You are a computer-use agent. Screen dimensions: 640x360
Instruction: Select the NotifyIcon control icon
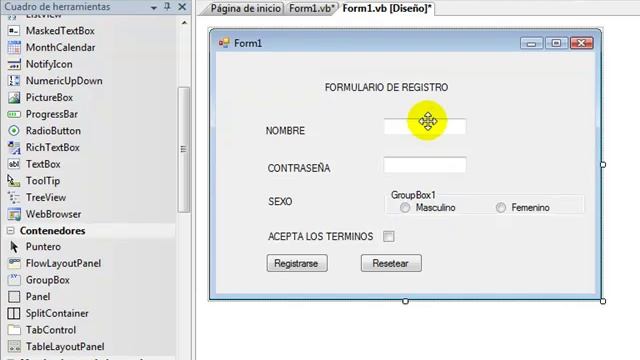click(14, 64)
